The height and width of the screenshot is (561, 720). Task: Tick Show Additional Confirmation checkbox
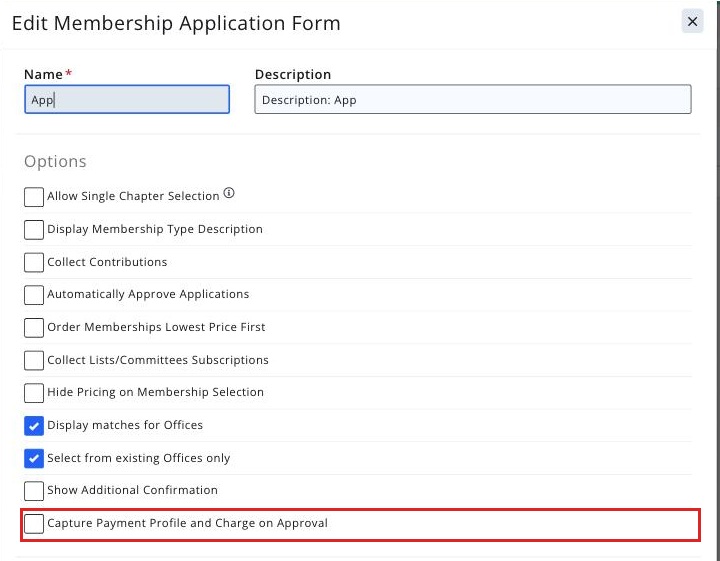point(34,491)
